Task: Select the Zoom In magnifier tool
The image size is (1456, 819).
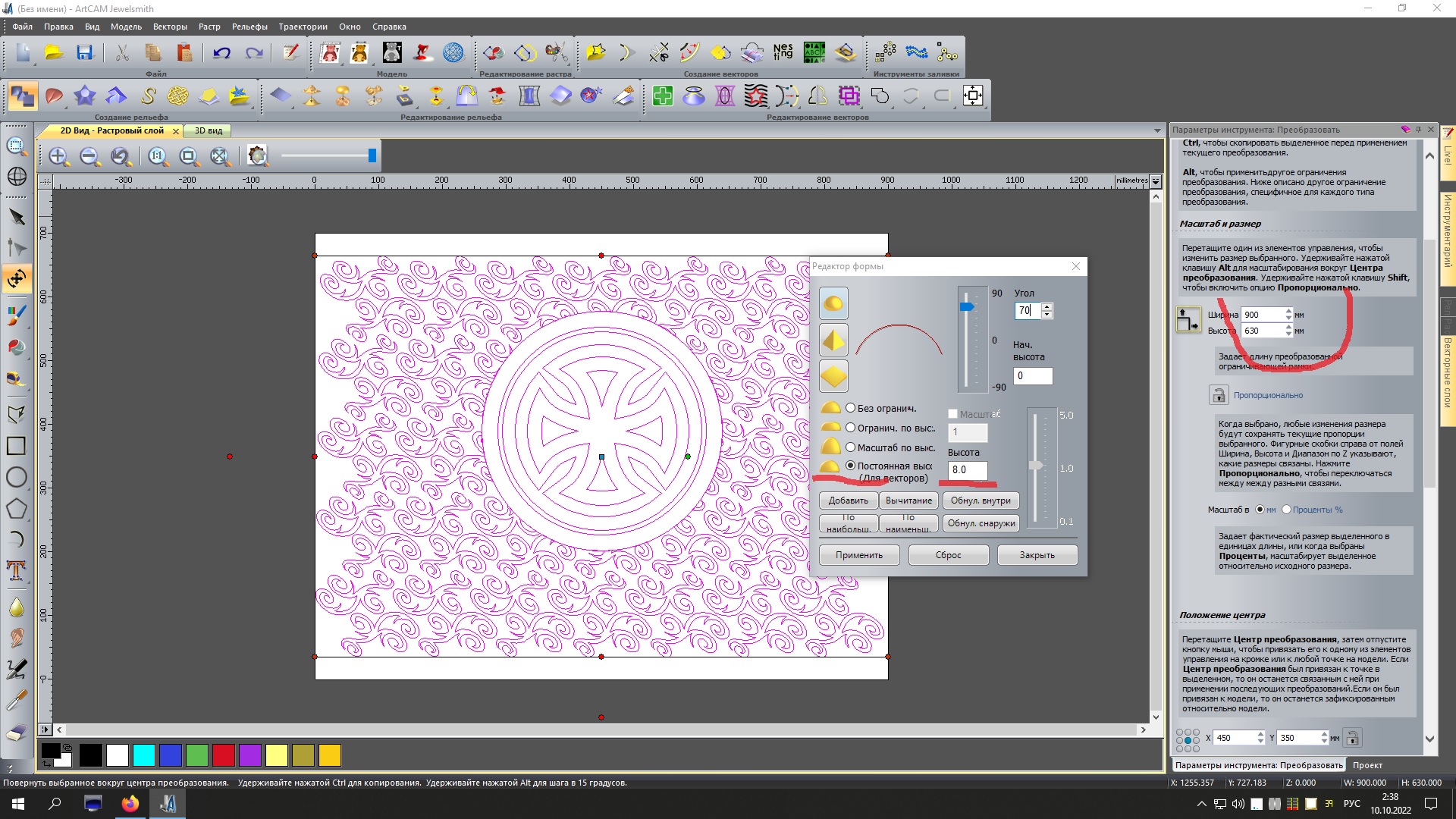Action: point(58,156)
